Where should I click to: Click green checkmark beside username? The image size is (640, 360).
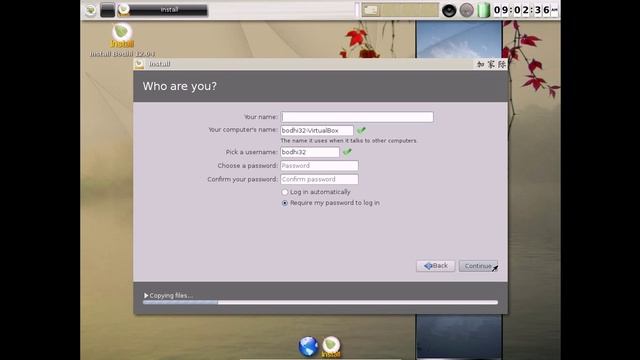(347, 152)
